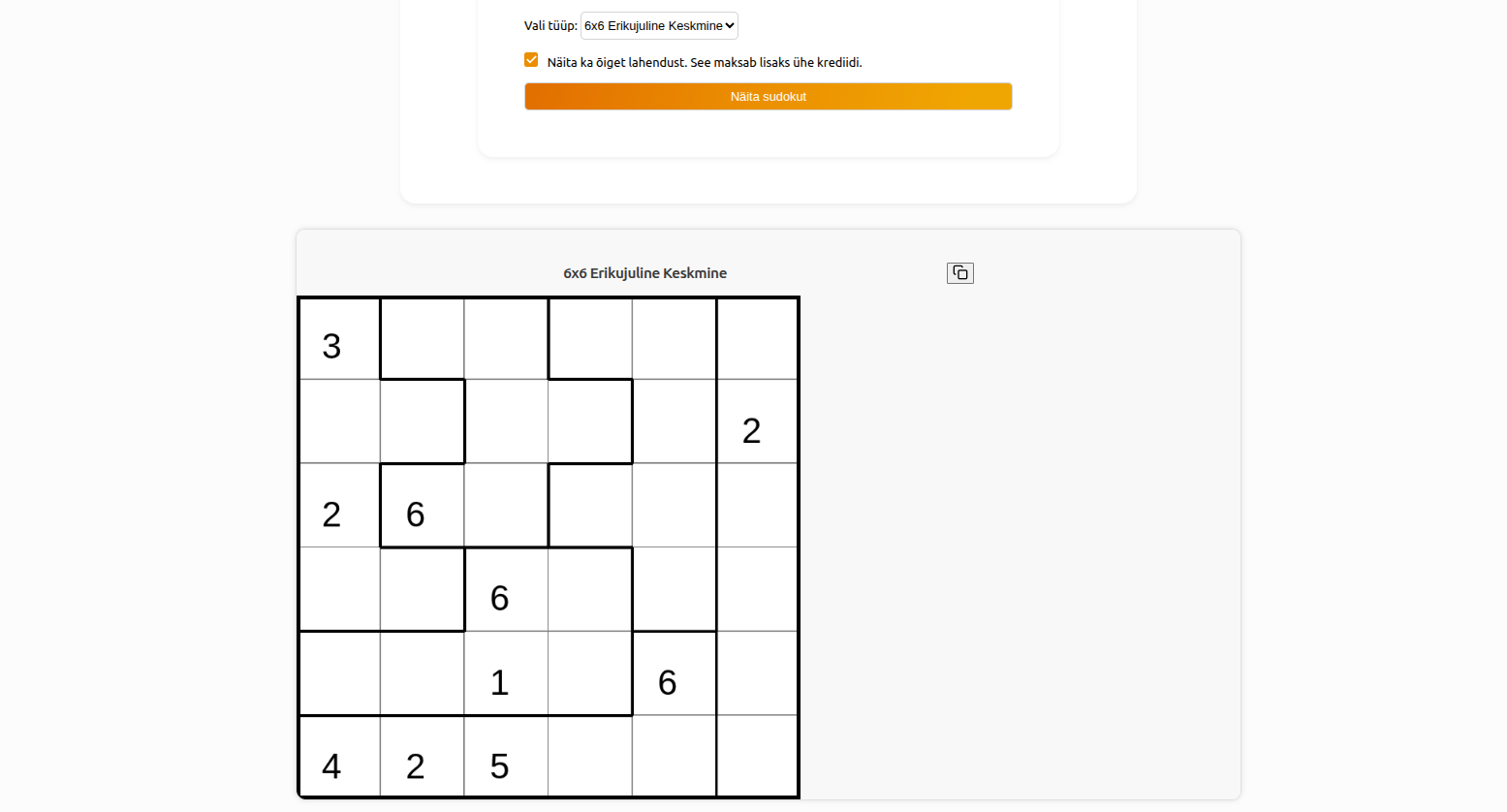Click the empty top-right corner sudoku cell

[757, 338]
